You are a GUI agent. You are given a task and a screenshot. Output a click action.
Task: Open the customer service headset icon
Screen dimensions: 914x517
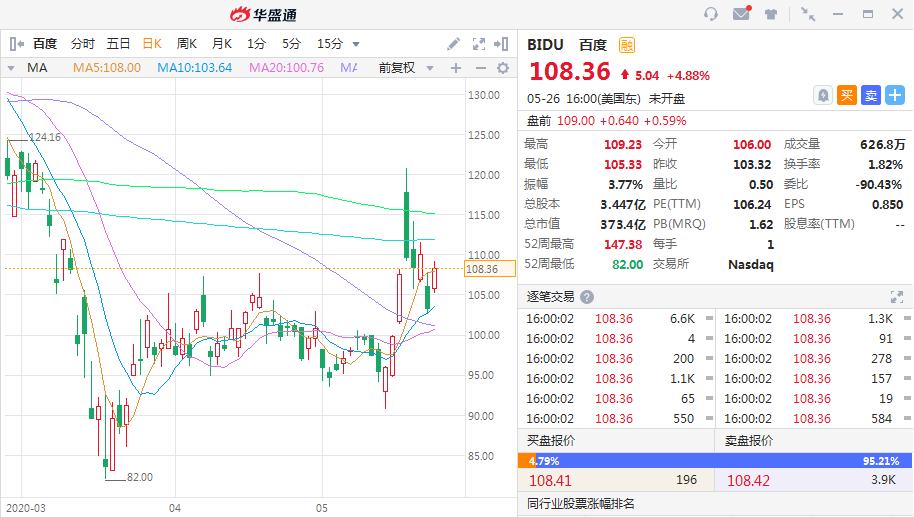coord(711,14)
